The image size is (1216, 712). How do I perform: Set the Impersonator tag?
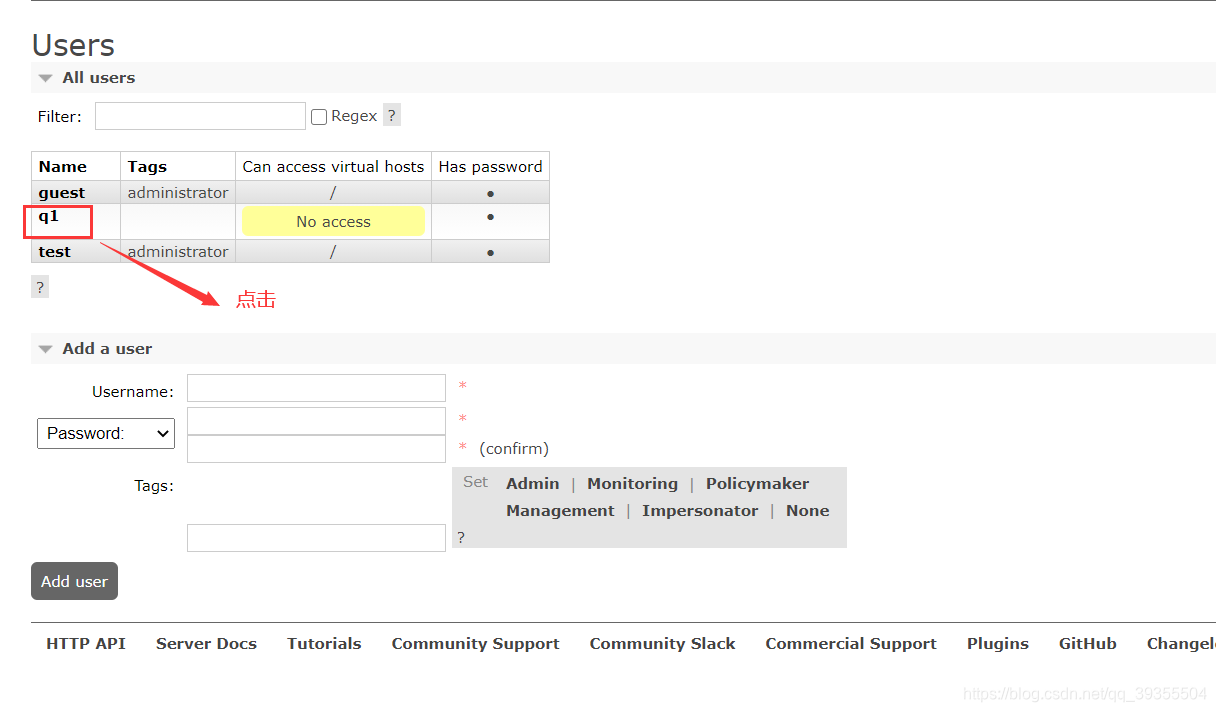[700, 511]
